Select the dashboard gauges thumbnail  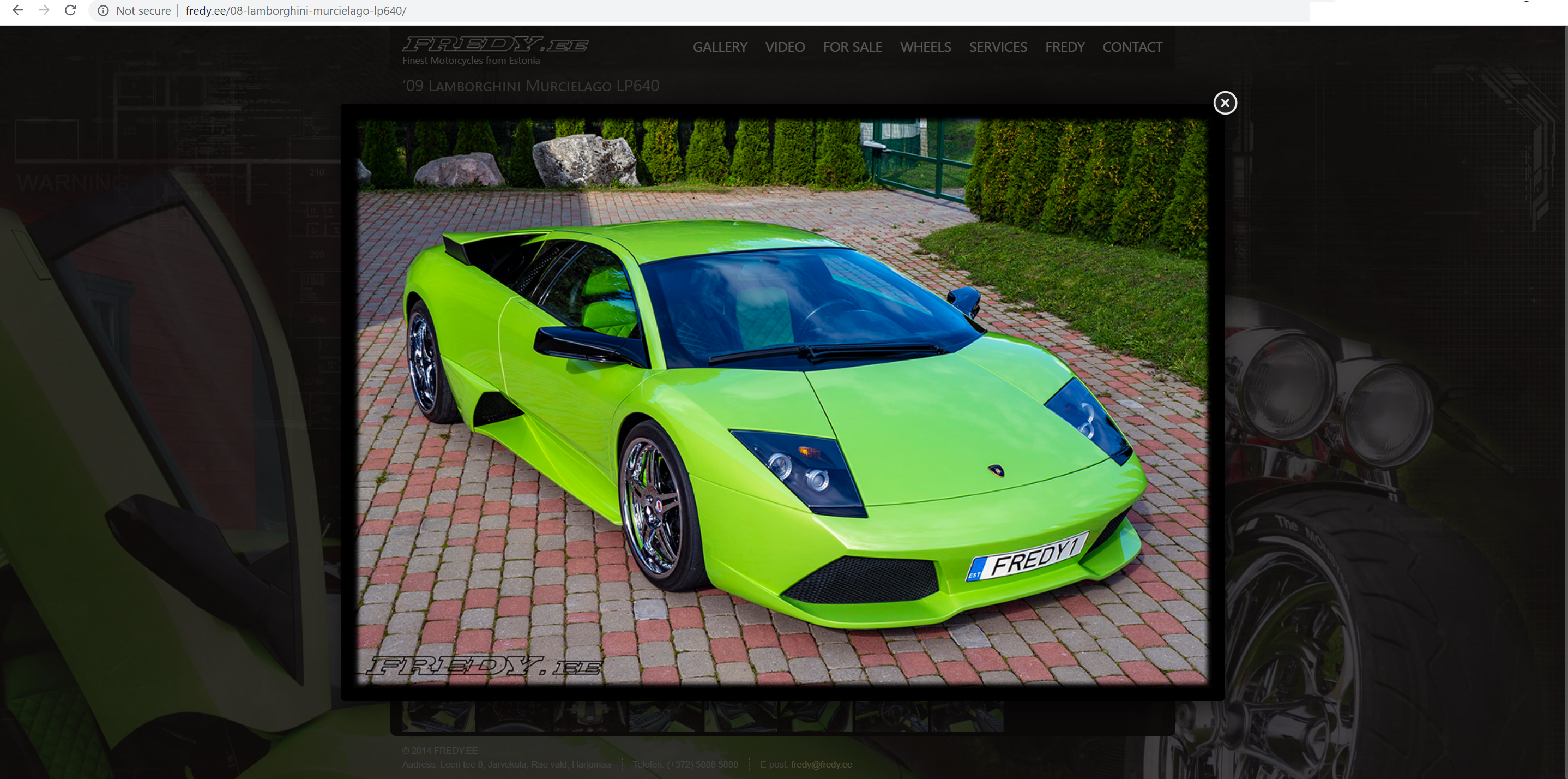click(514, 716)
